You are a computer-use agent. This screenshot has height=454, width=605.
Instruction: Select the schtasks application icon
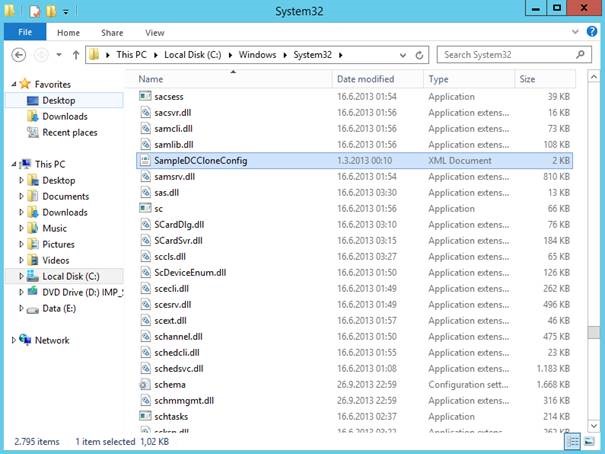coord(145,416)
